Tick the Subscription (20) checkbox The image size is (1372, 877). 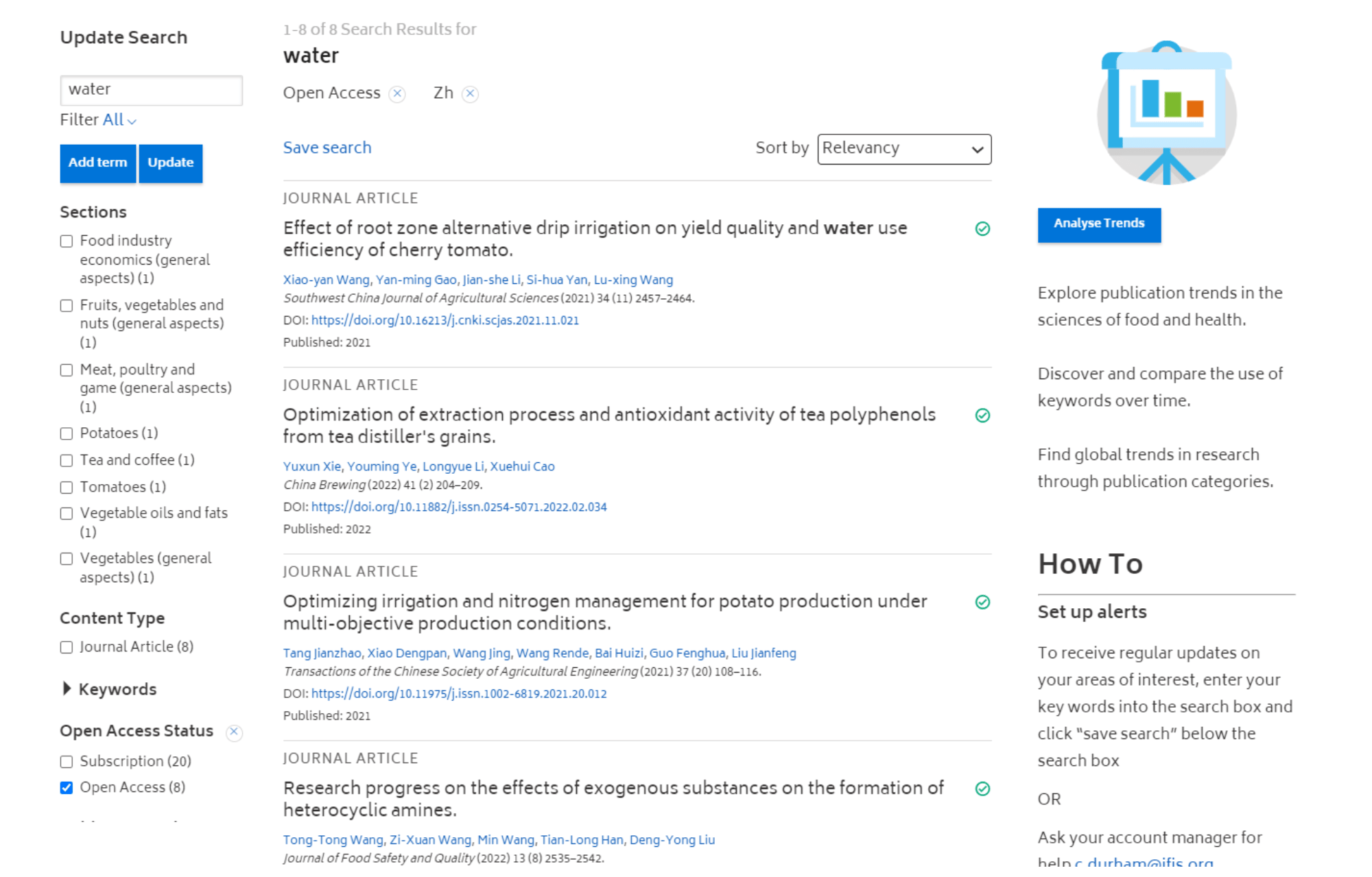67,762
